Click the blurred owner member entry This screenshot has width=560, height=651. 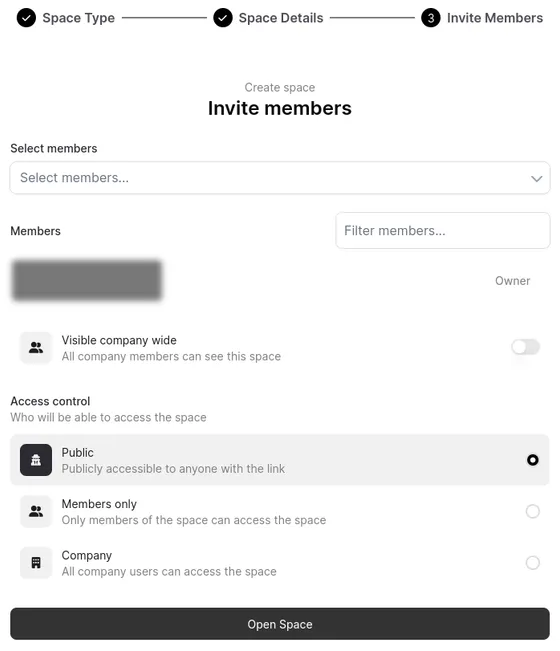(x=86, y=280)
